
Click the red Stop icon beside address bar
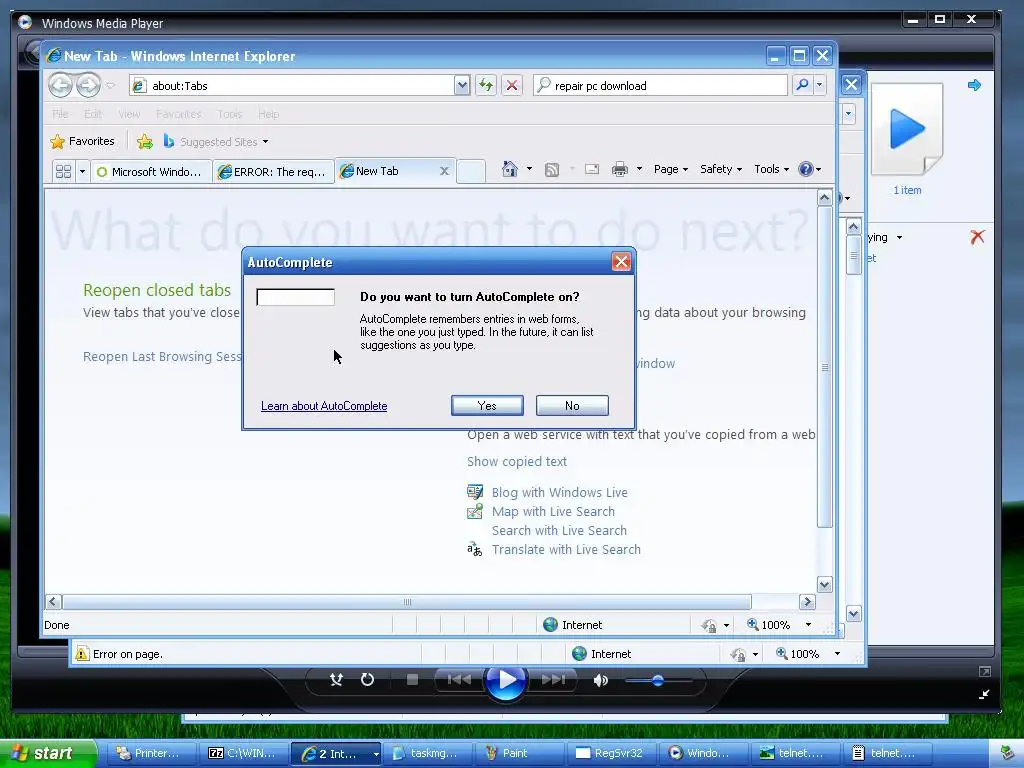click(512, 85)
